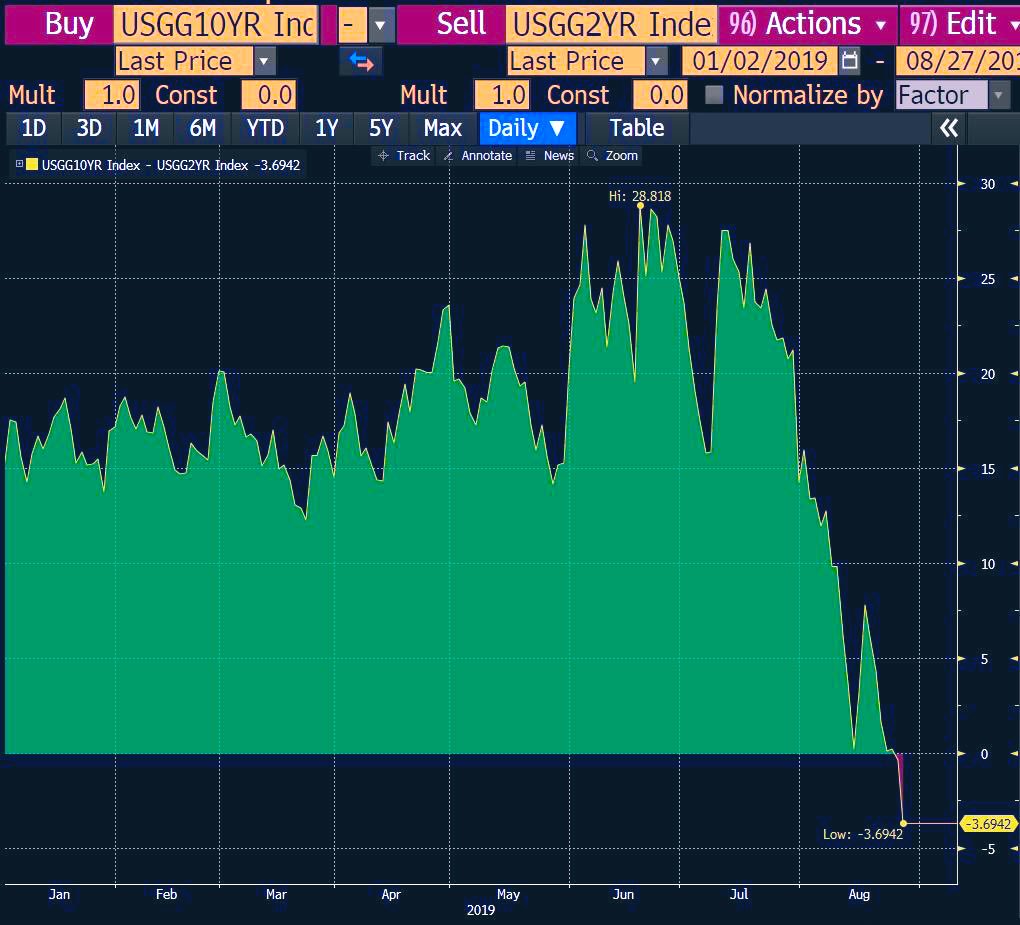The height and width of the screenshot is (925, 1020).
Task: Activate the Annotate pencil tool
Action: pyautogui.click(x=477, y=155)
